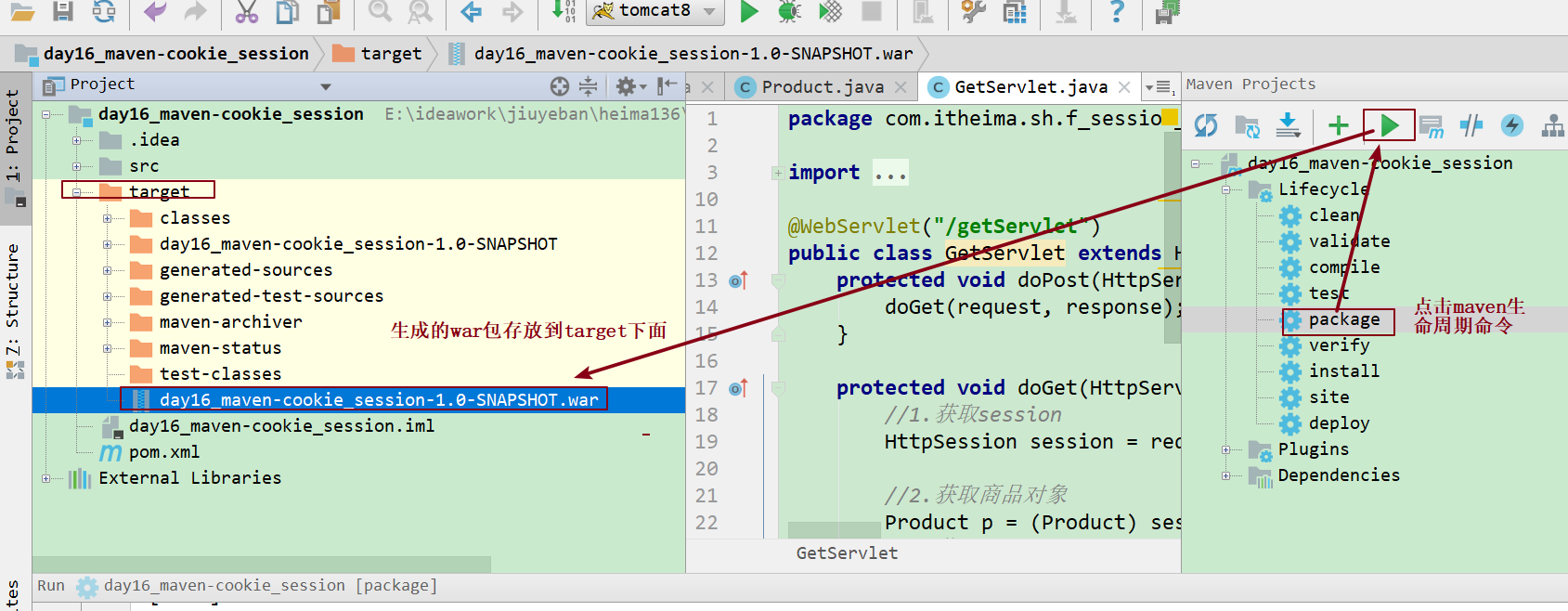Screen dimensions: 1568x611
Task: Hide the Project tool window
Action: pyautogui.click(x=667, y=86)
